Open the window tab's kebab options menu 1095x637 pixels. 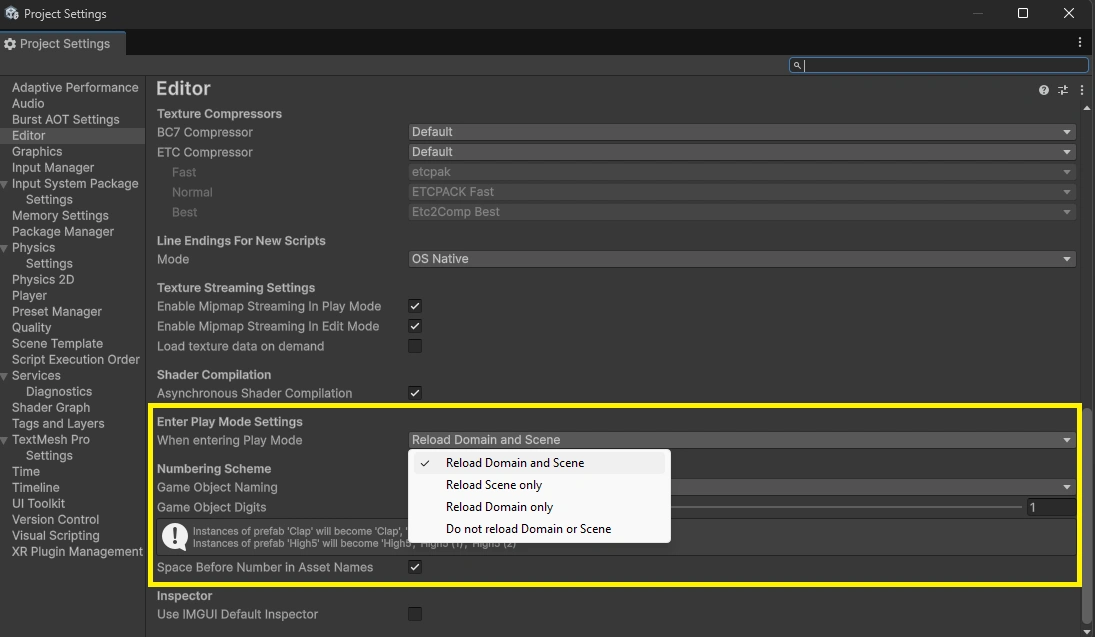pyautogui.click(x=1080, y=43)
